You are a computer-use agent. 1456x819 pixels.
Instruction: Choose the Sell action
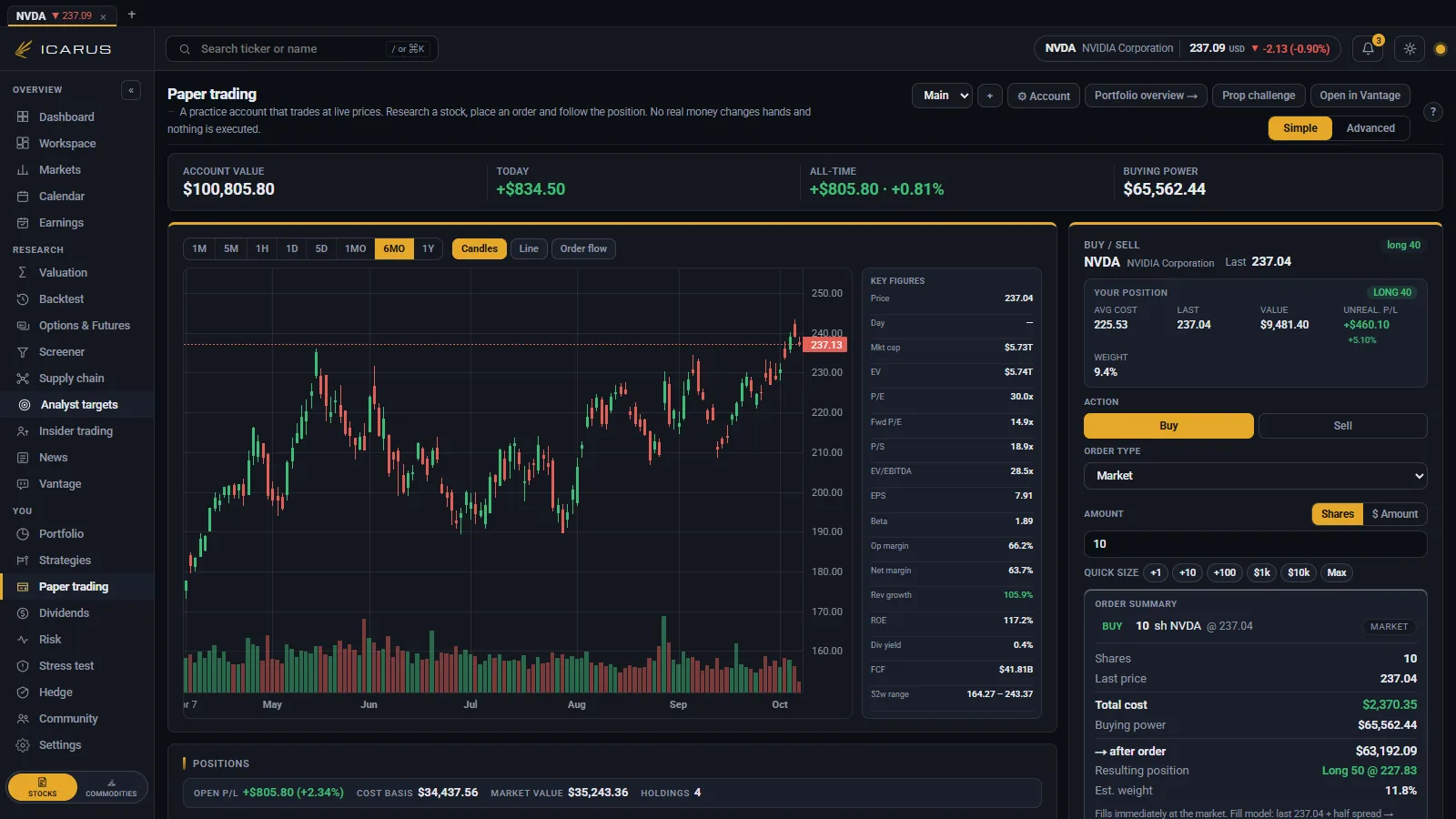[1342, 426]
